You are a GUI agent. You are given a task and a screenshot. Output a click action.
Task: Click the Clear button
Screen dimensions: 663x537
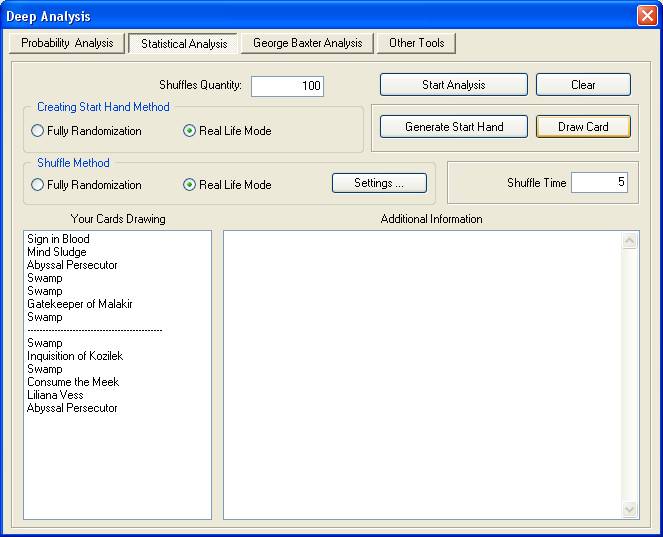pos(583,85)
